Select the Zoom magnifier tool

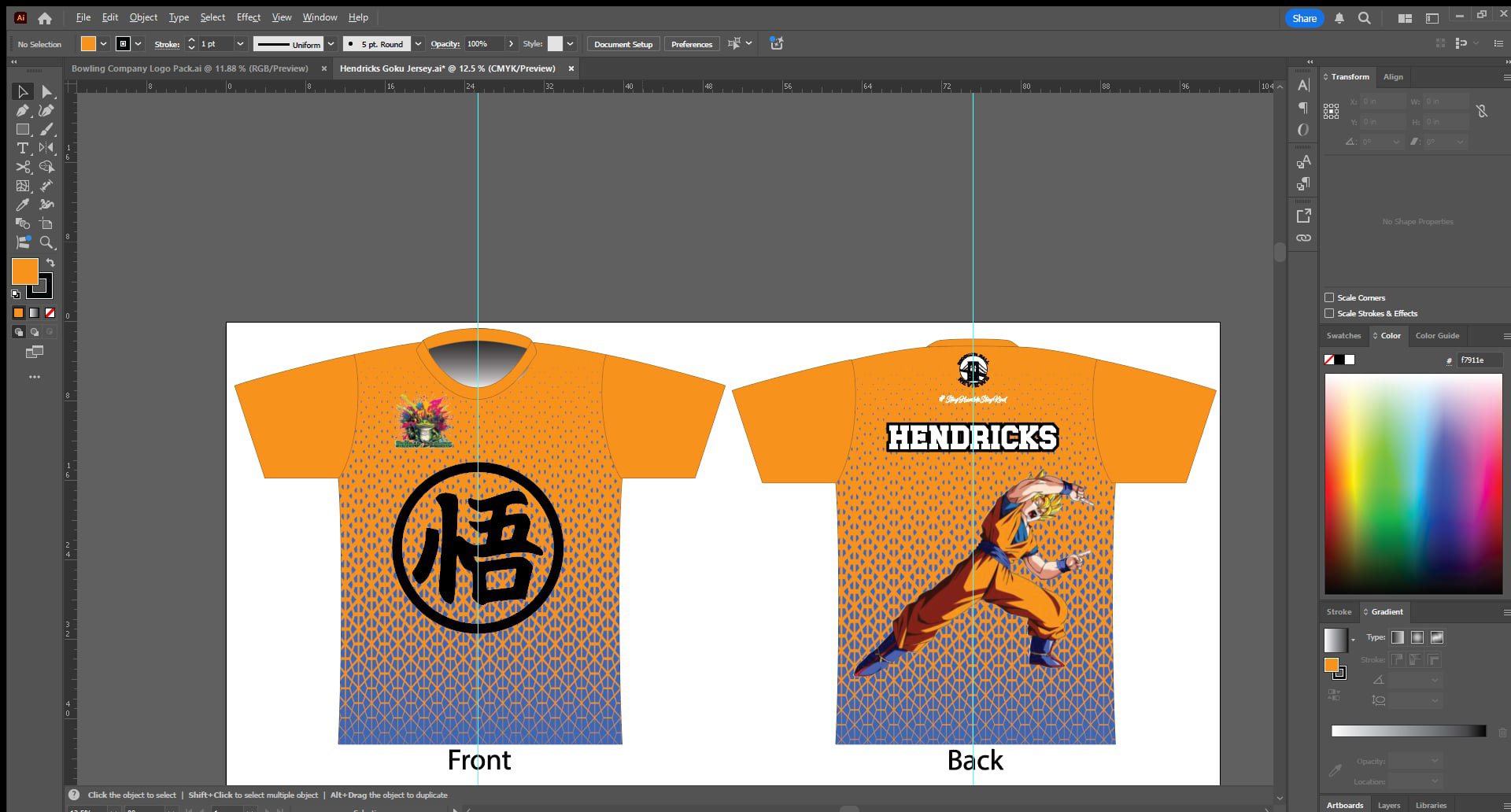pos(46,242)
